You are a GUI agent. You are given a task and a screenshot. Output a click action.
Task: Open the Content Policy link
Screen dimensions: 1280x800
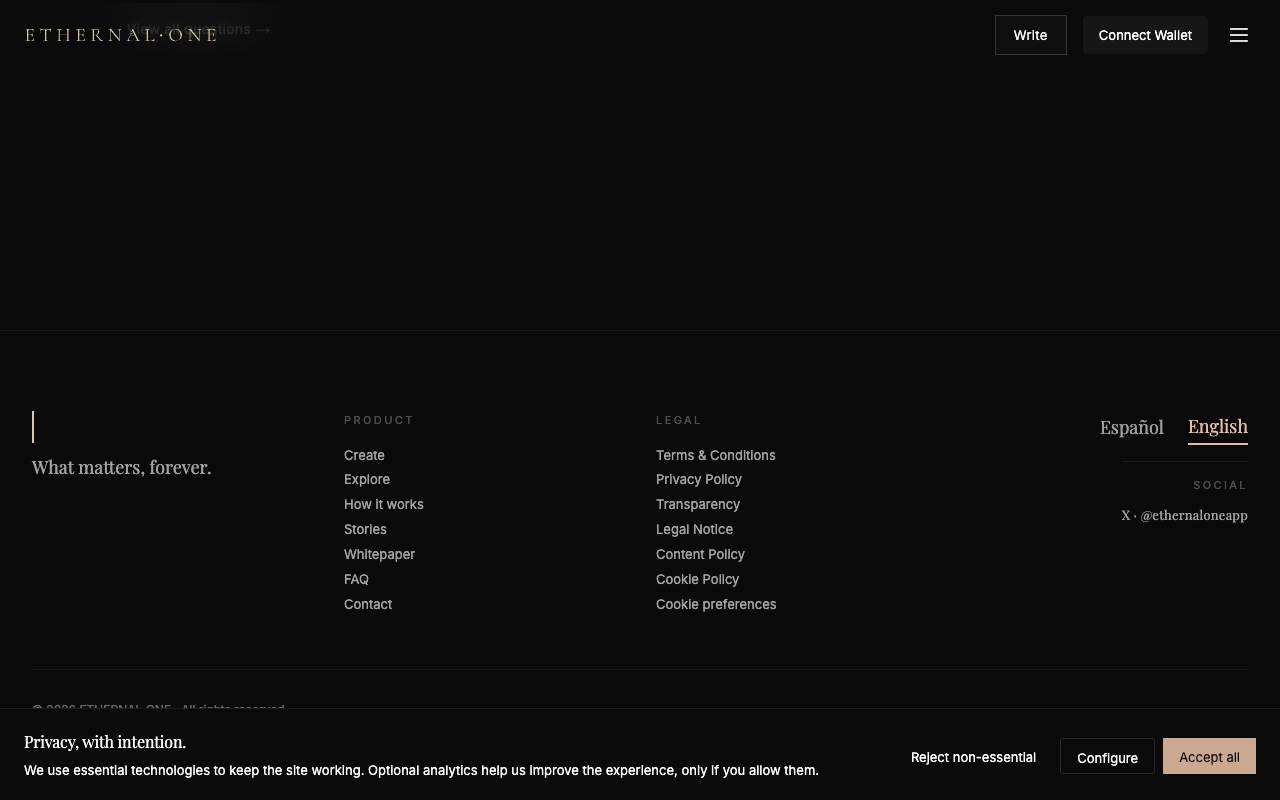coord(700,554)
